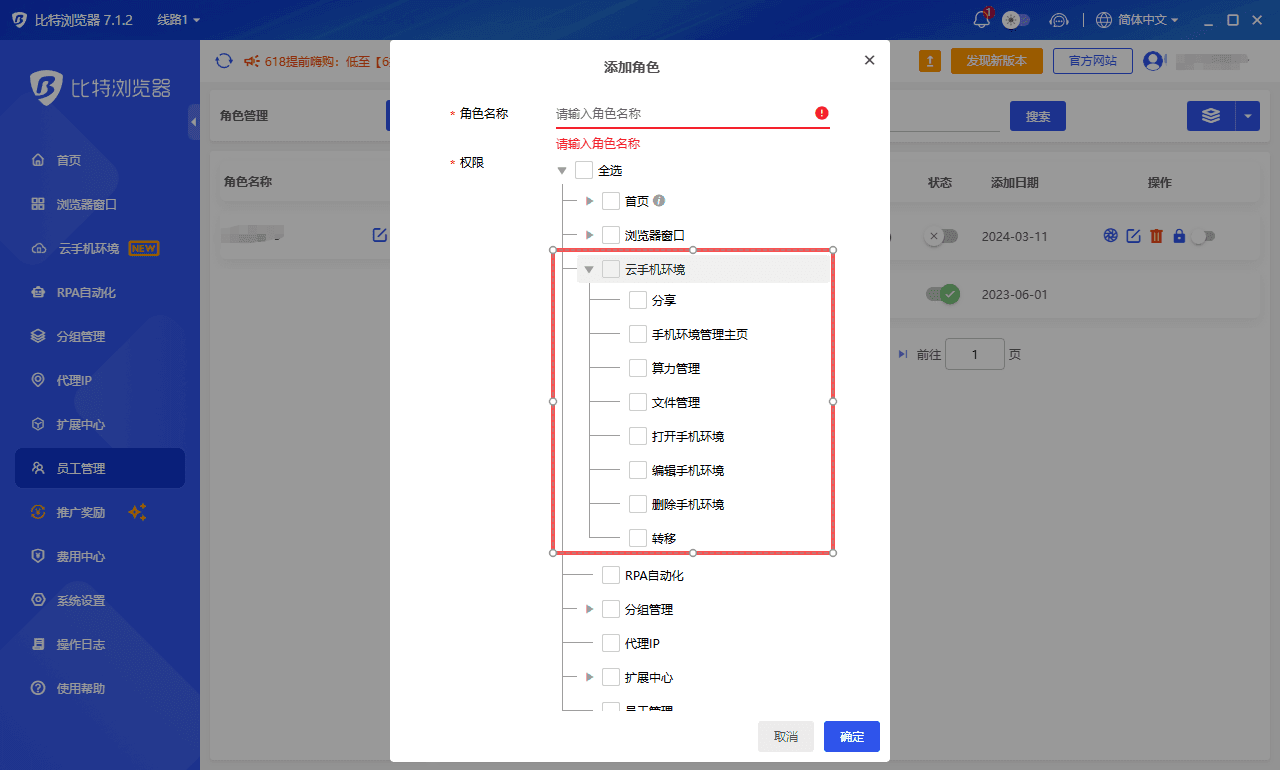
Task: Toggle status switch for 2023-06-01 row
Action: coord(942,294)
